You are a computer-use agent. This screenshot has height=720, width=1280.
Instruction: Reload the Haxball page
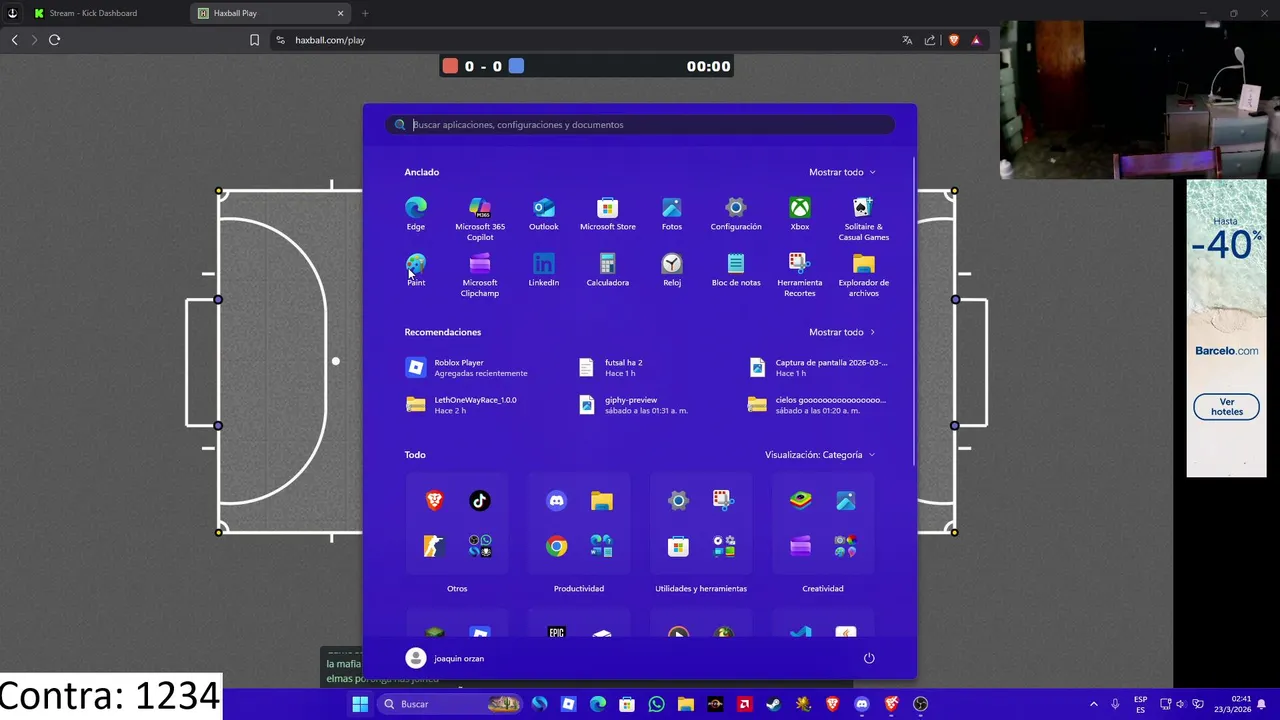(x=54, y=40)
